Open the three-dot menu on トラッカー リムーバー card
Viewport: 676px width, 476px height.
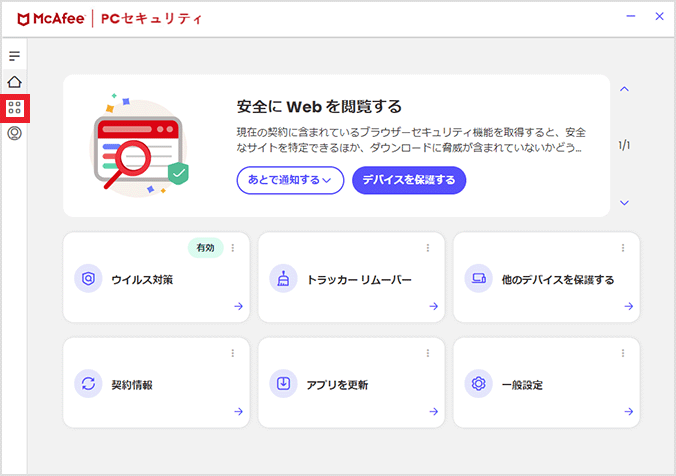click(428, 248)
